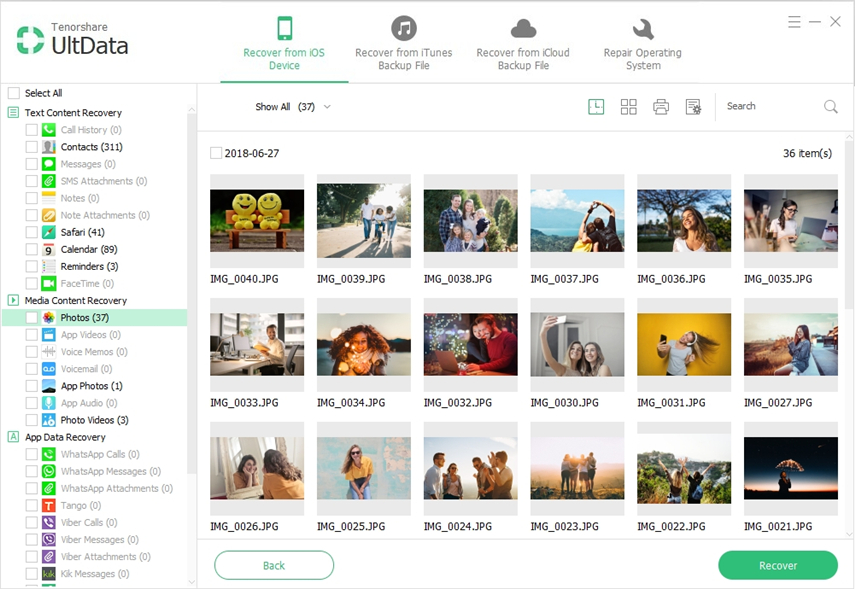Click the Contacts icon
Image resolution: width=855 pixels, height=589 pixels.
[49, 147]
